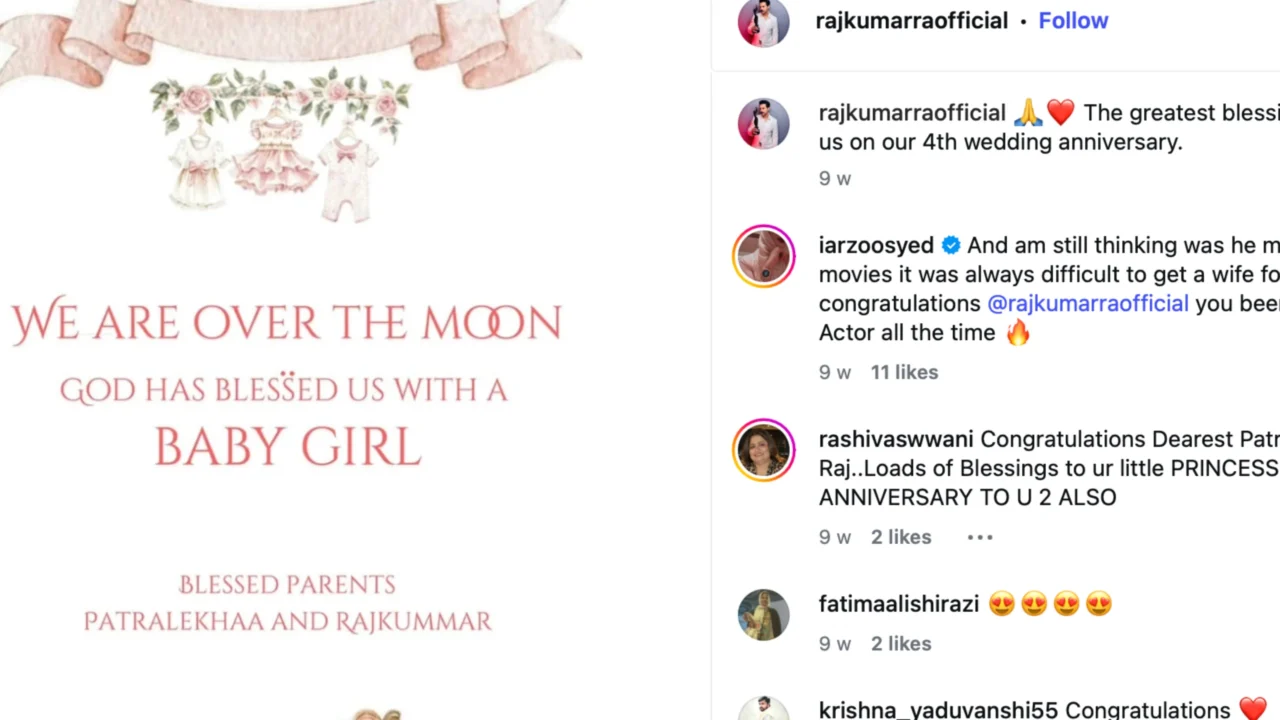
Task: Click fatimaalishirazi's username
Action: 898,603
